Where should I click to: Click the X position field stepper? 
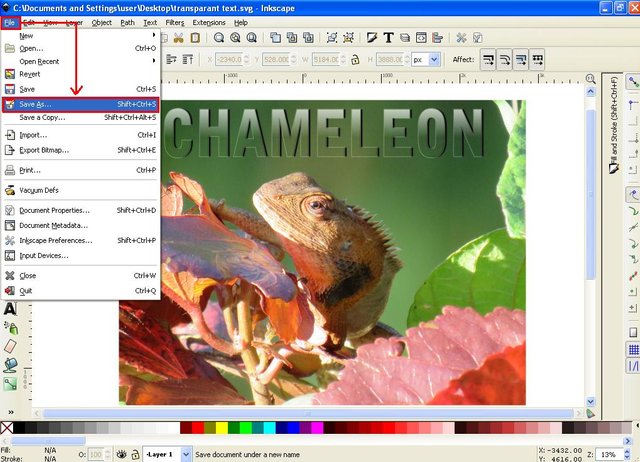point(246,60)
